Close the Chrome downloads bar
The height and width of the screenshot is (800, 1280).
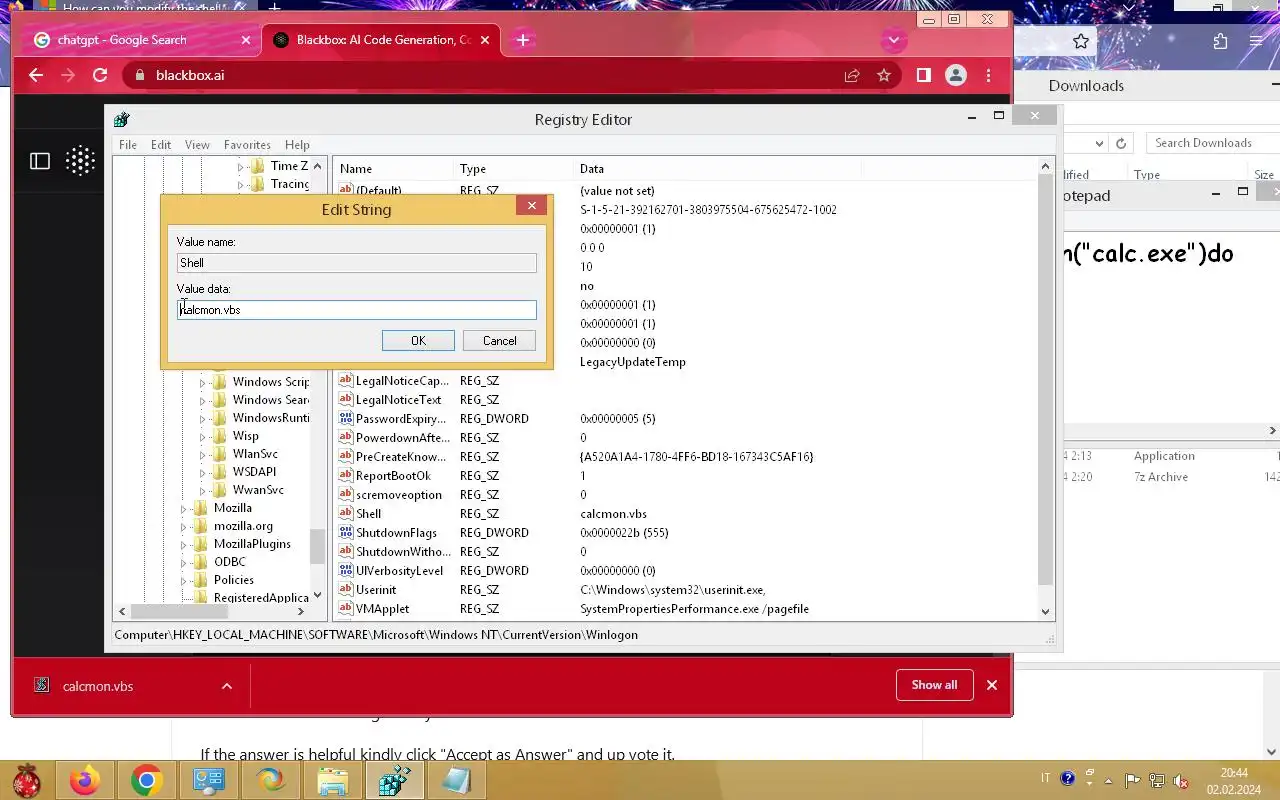pos(992,685)
